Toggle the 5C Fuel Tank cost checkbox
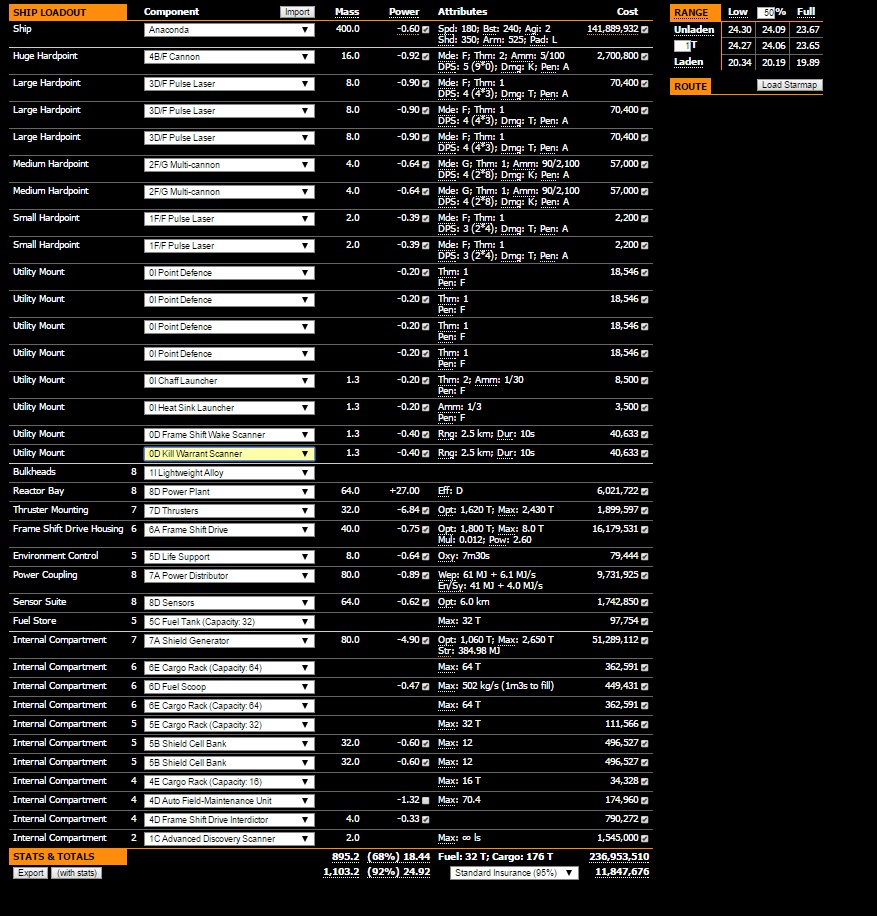This screenshot has height=916, width=877. (x=644, y=622)
